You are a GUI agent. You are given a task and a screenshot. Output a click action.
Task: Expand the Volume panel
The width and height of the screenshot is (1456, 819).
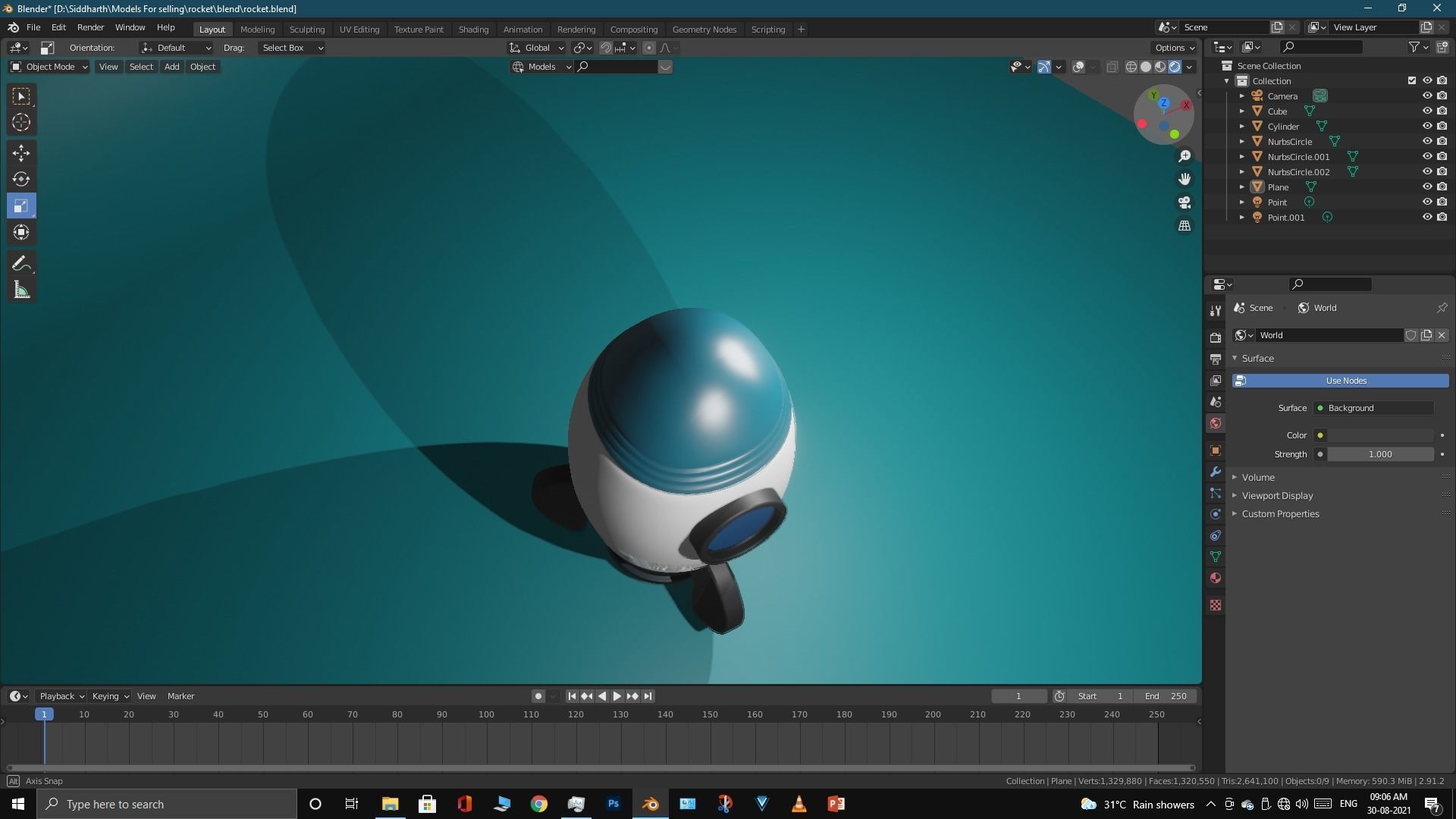(1258, 477)
